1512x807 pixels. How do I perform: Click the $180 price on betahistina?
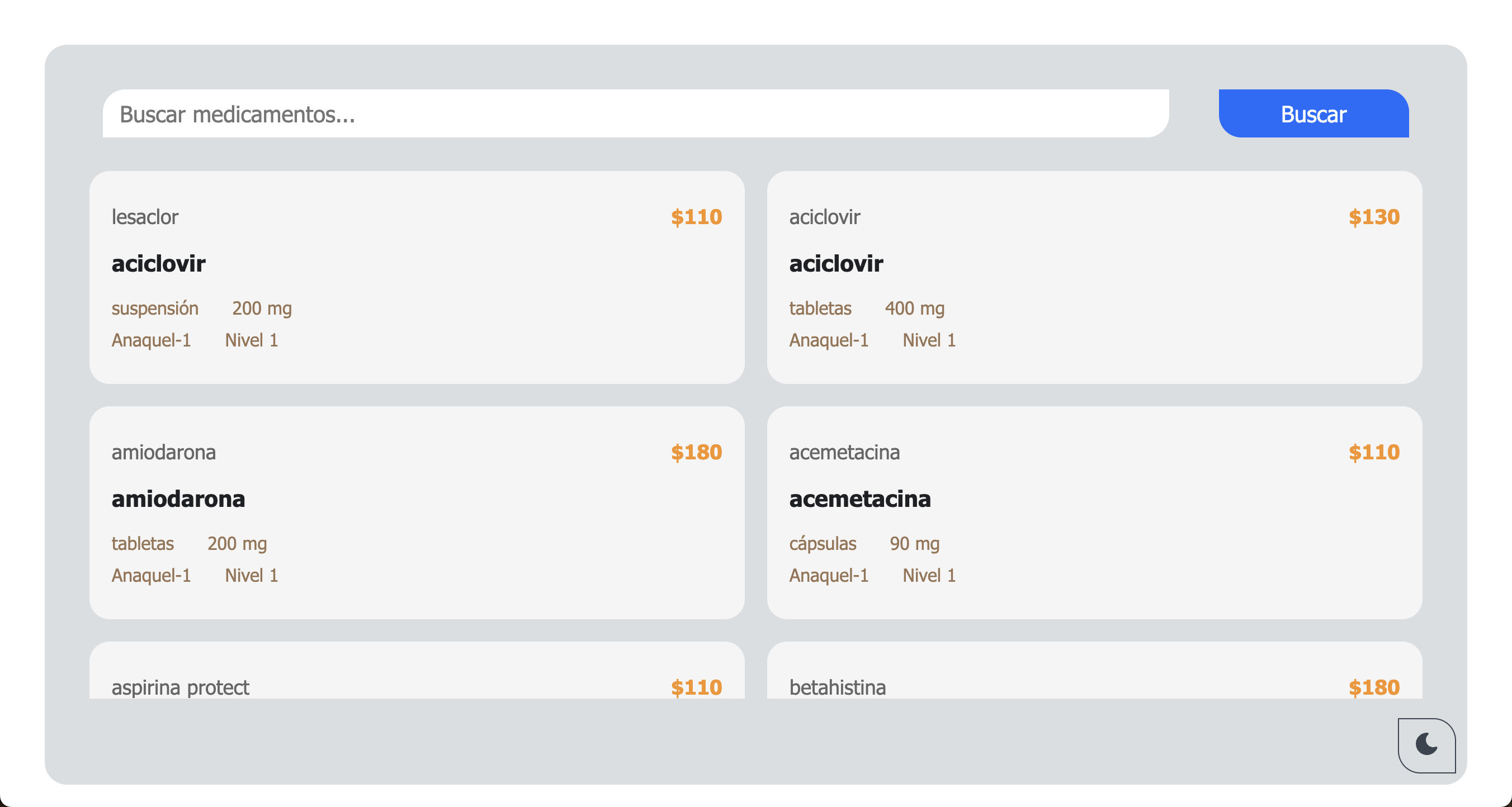[1373, 687]
